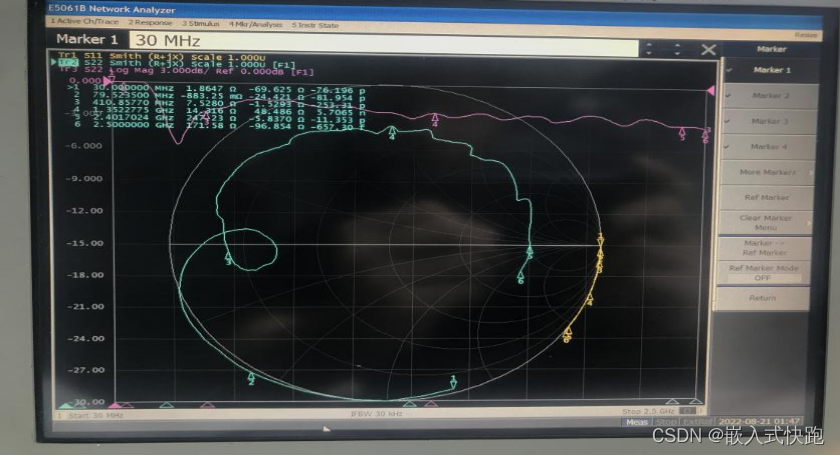Expand the Clear Marker Menu submenu
The image size is (840, 456).
pyautogui.click(x=766, y=222)
